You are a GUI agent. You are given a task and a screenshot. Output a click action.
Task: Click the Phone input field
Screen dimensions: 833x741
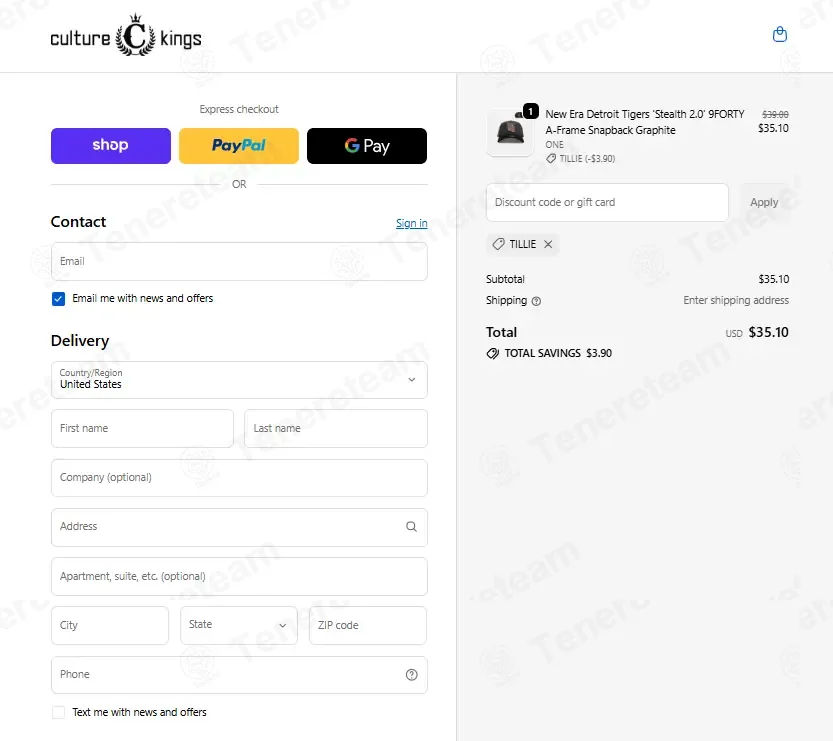(x=239, y=675)
